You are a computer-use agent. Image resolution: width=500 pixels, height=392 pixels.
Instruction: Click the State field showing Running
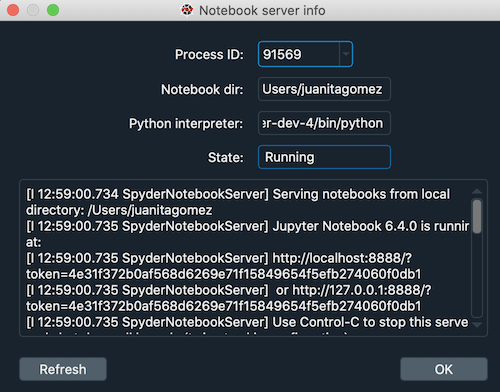[324, 157]
